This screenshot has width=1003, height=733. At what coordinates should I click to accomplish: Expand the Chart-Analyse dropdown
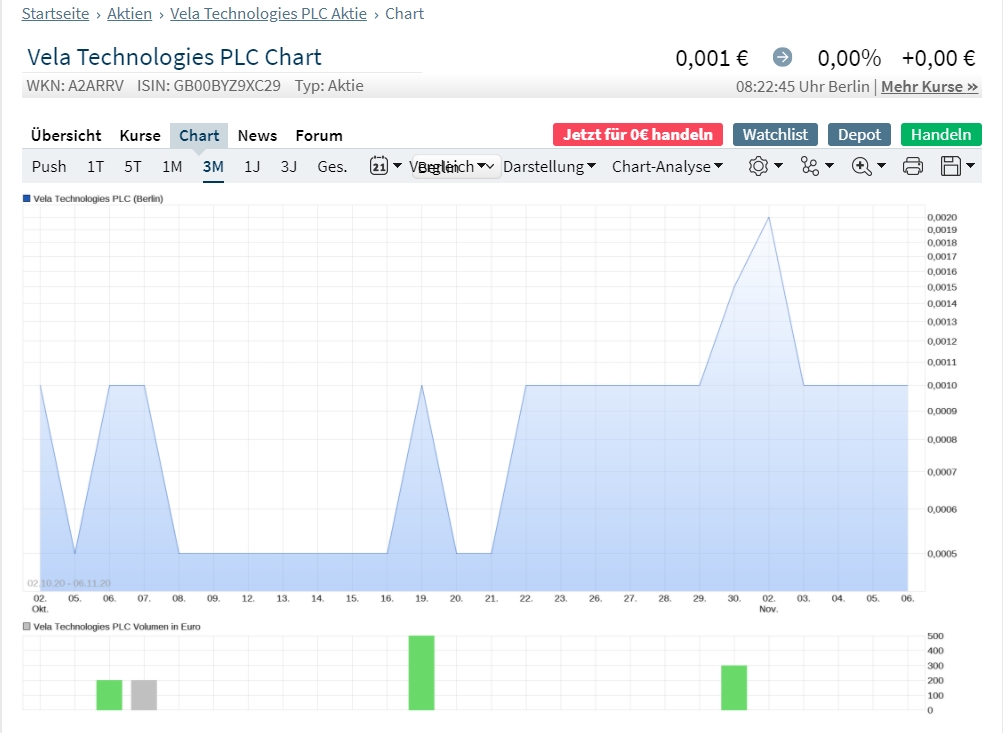click(667, 166)
